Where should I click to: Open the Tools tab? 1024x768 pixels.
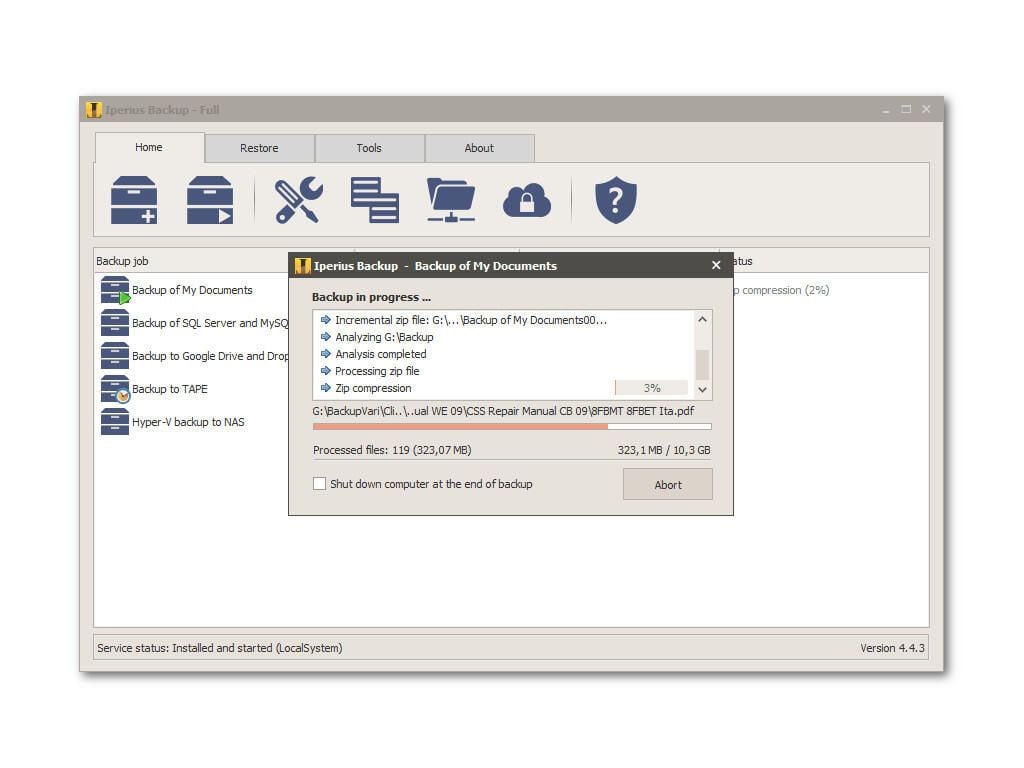[369, 148]
